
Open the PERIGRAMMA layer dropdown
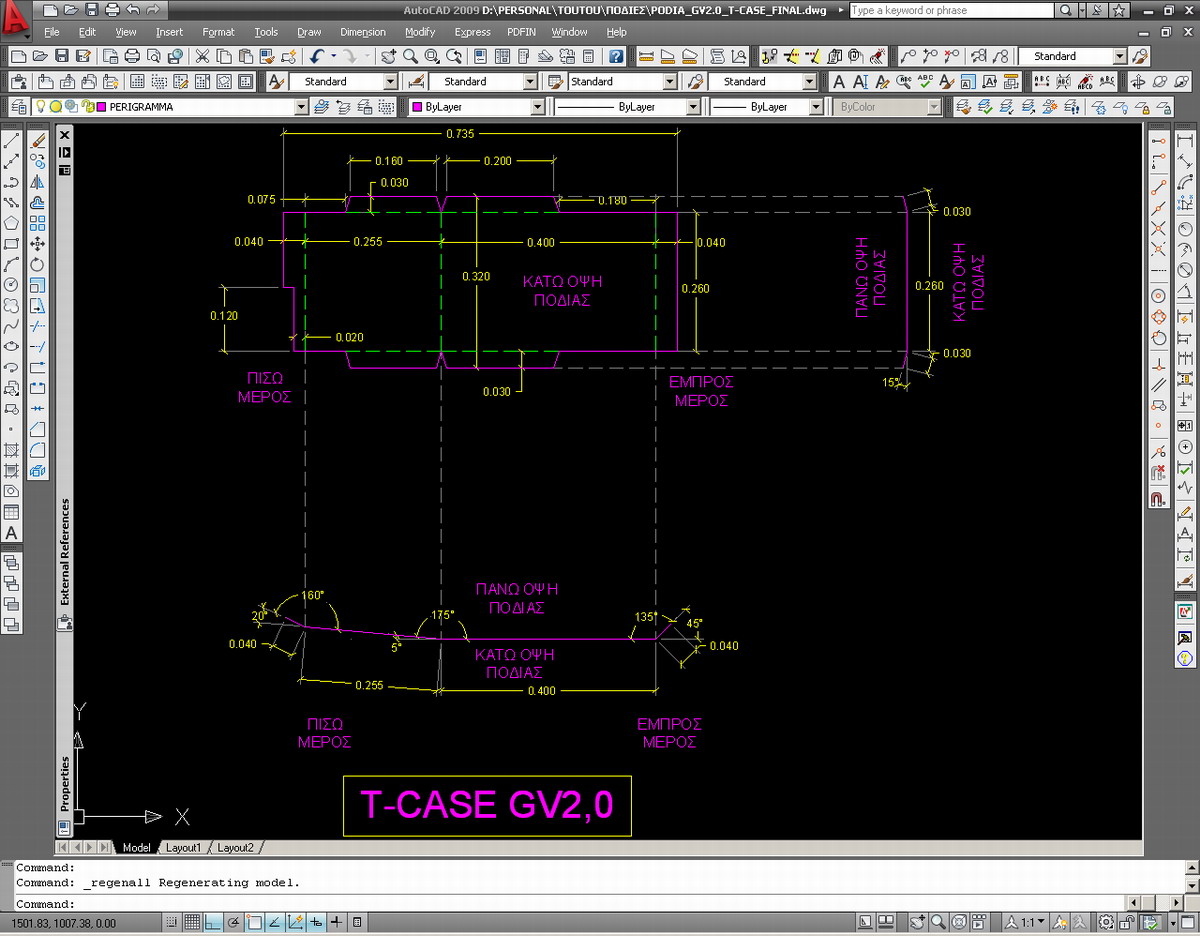point(302,107)
